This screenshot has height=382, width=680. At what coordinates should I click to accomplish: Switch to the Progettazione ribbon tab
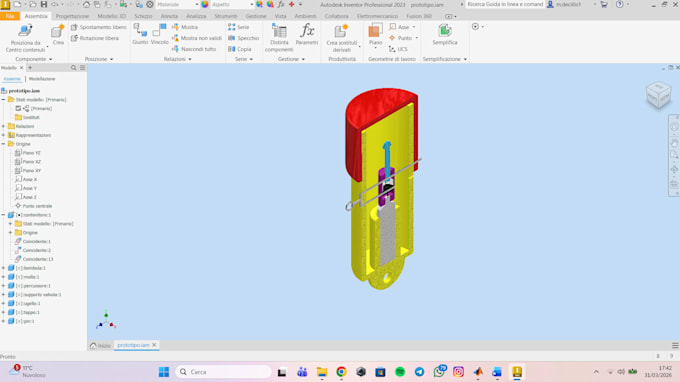72,16
